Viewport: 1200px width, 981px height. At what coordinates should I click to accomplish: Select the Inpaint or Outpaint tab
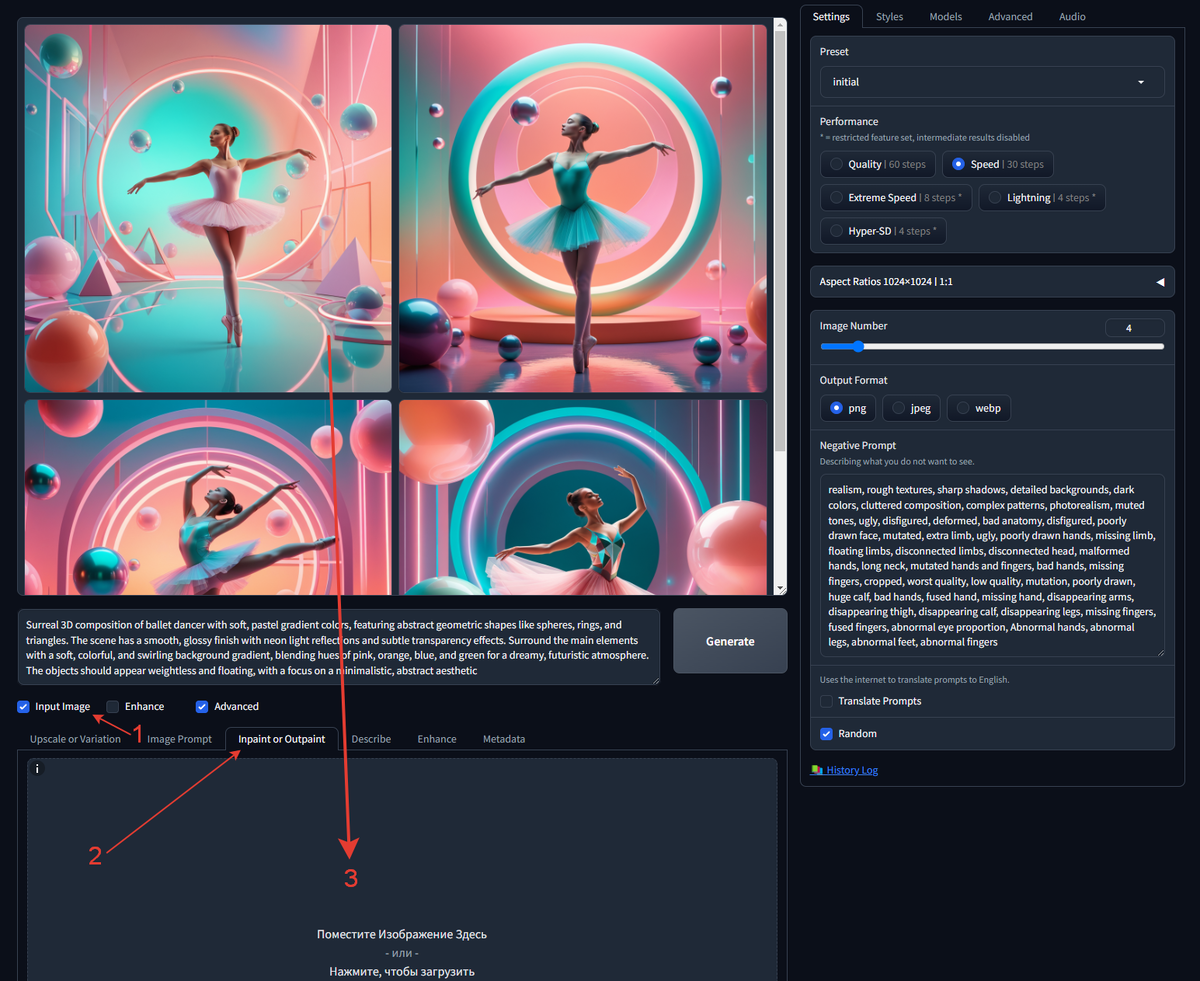tap(282, 739)
